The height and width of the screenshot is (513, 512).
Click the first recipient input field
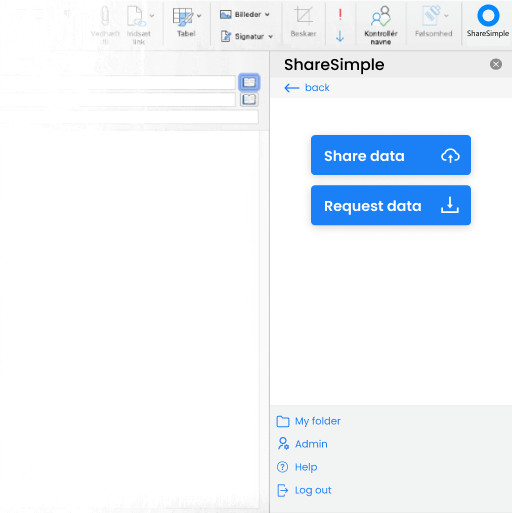click(x=118, y=82)
